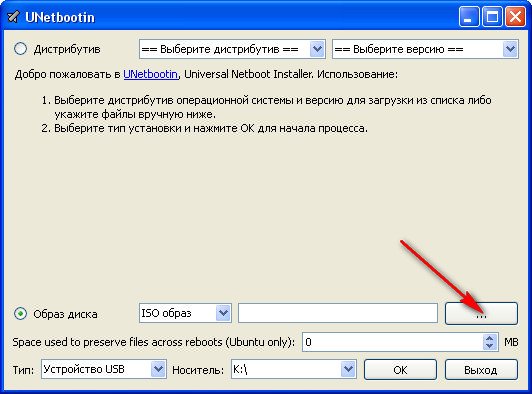
Task: Open the Носитель drive K:\ dropdown
Action: coord(294,369)
